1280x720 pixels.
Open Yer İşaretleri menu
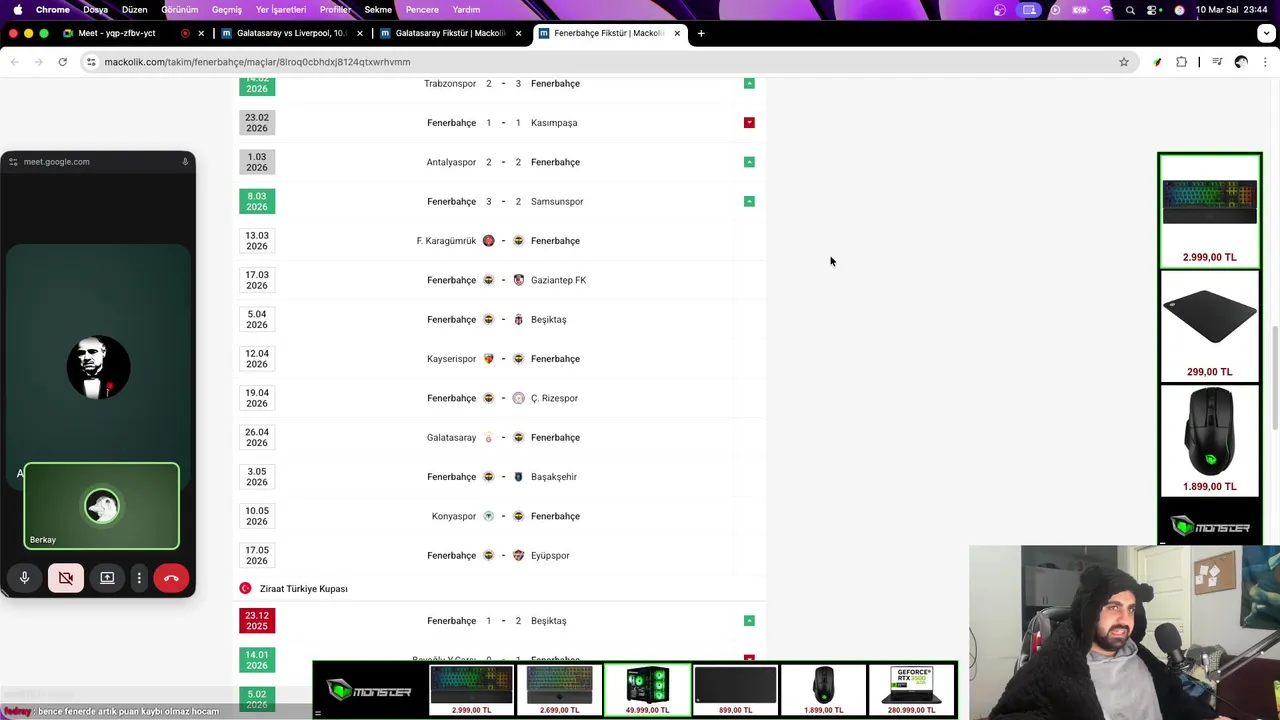pos(281,9)
